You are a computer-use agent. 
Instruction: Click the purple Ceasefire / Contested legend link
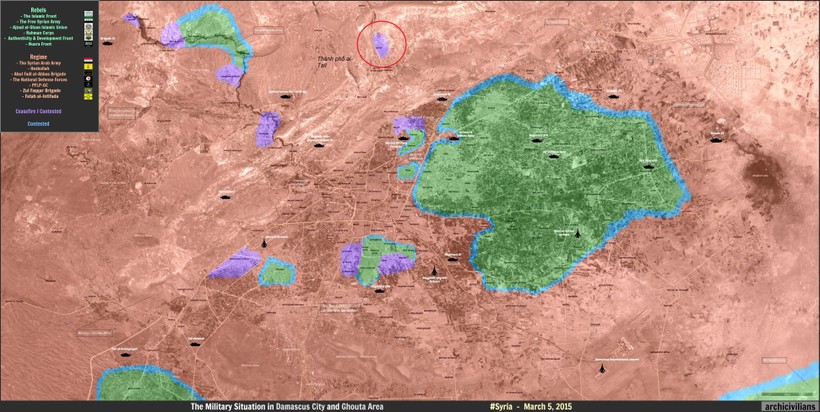click(39, 111)
